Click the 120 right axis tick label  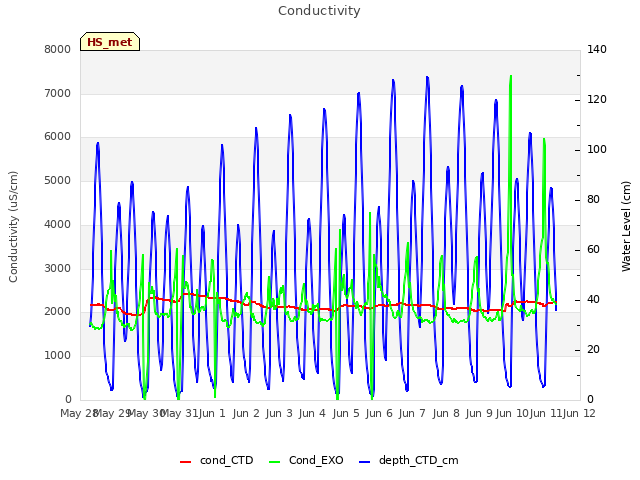[597, 100]
